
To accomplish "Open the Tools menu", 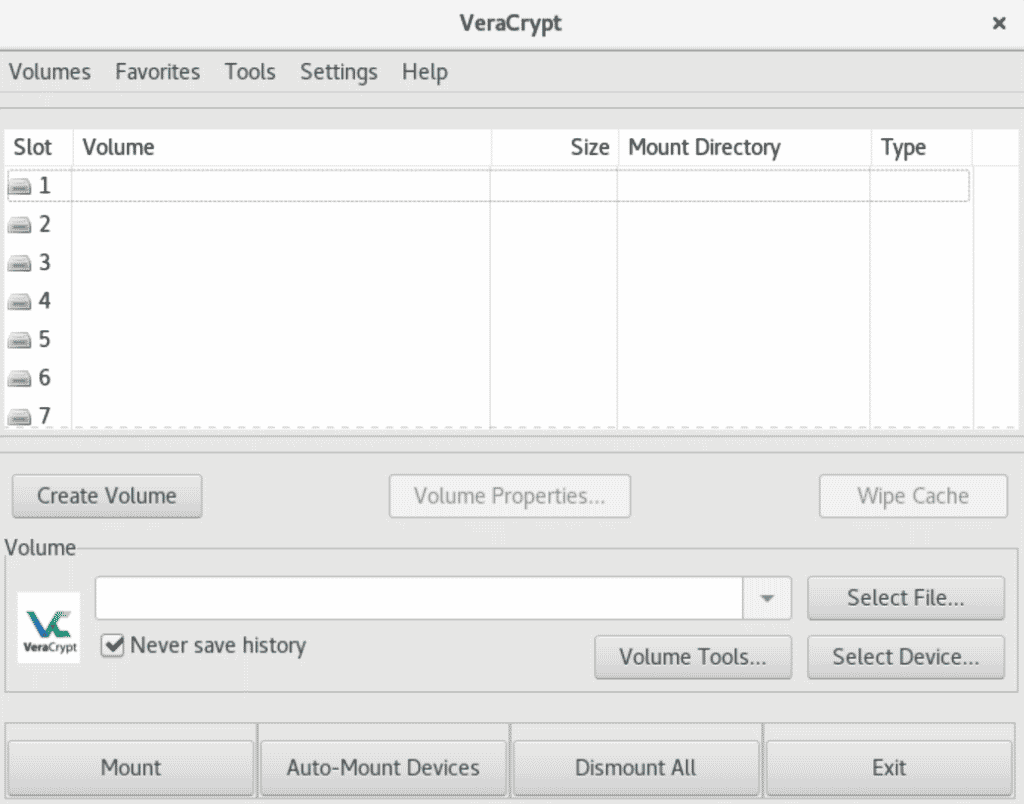I will click(x=249, y=71).
